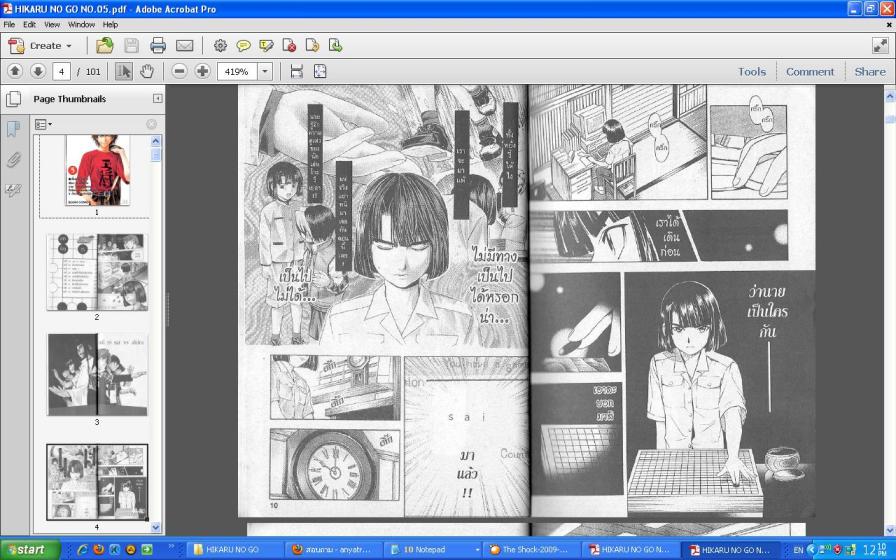Open the Attachments paperclip panel
896x560 pixels.
point(13,159)
